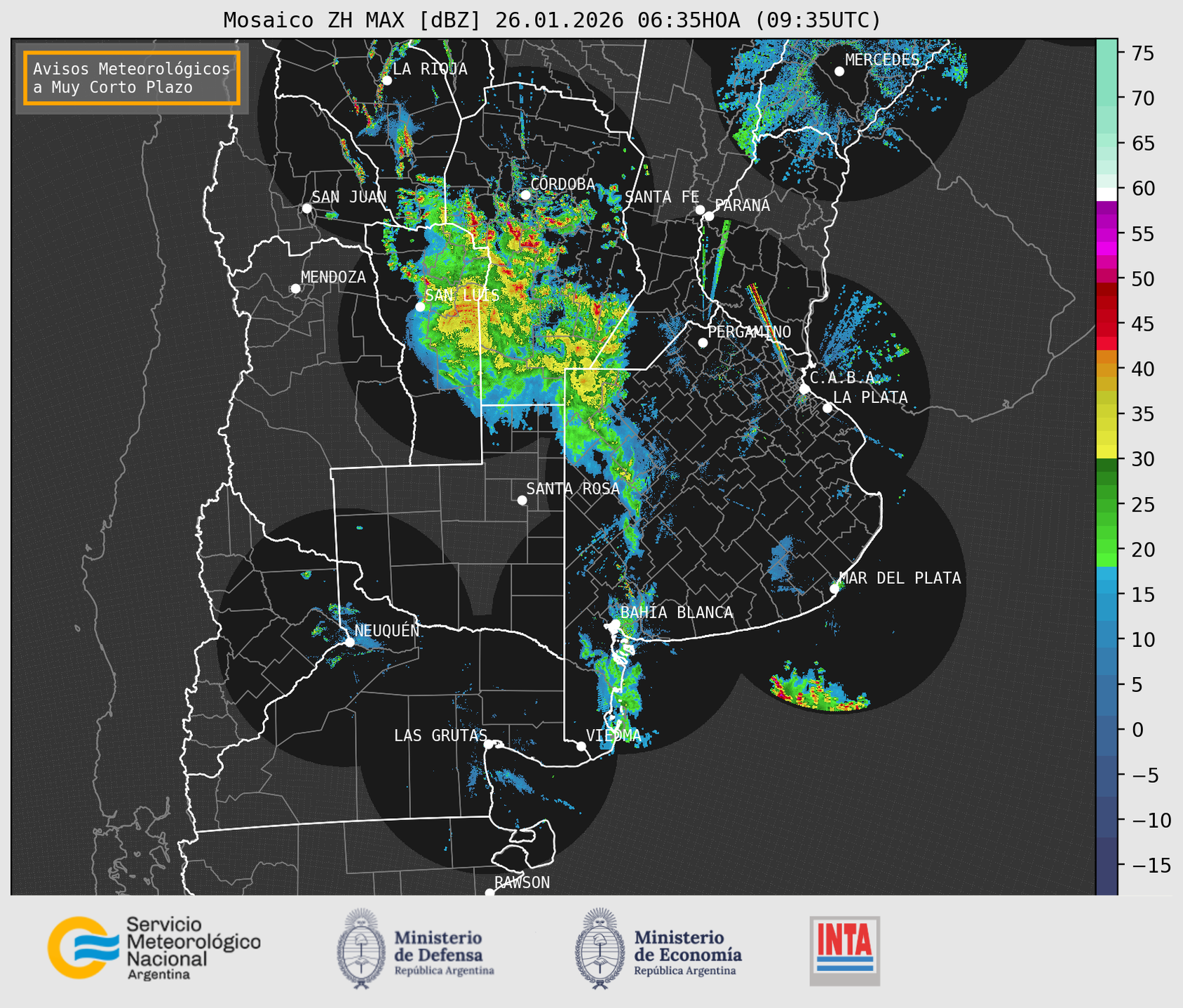Click the 55 dBZ magenta color scale band
The image size is (1183, 1008).
(1107, 233)
